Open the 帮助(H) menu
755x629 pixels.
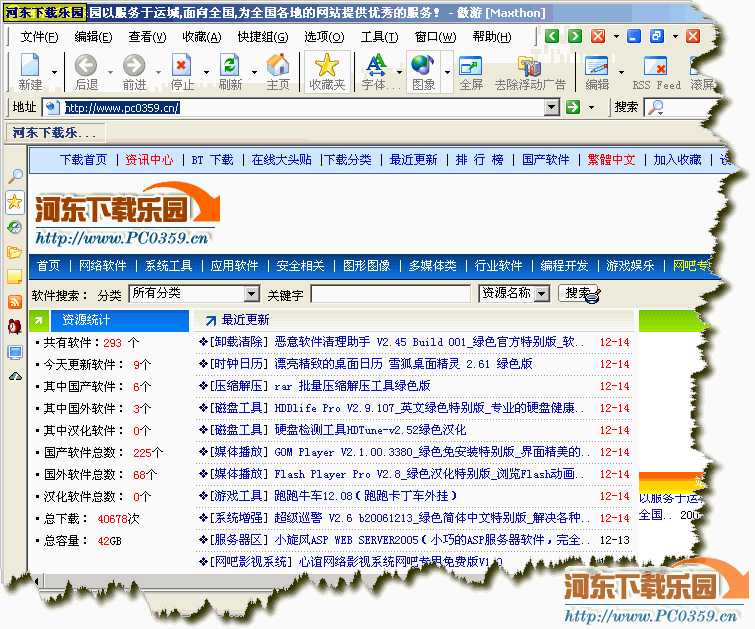click(x=492, y=37)
